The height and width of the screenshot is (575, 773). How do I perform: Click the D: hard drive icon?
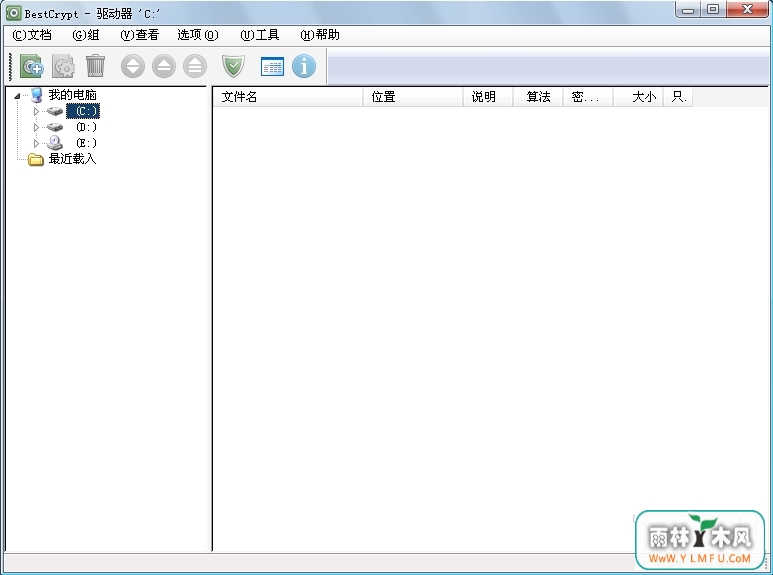tap(55, 127)
